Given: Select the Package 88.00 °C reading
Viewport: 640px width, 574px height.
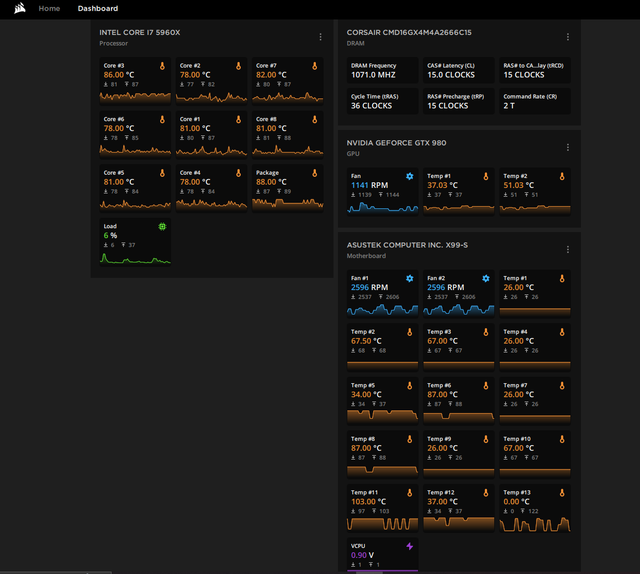Looking at the screenshot, I should click(271, 182).
